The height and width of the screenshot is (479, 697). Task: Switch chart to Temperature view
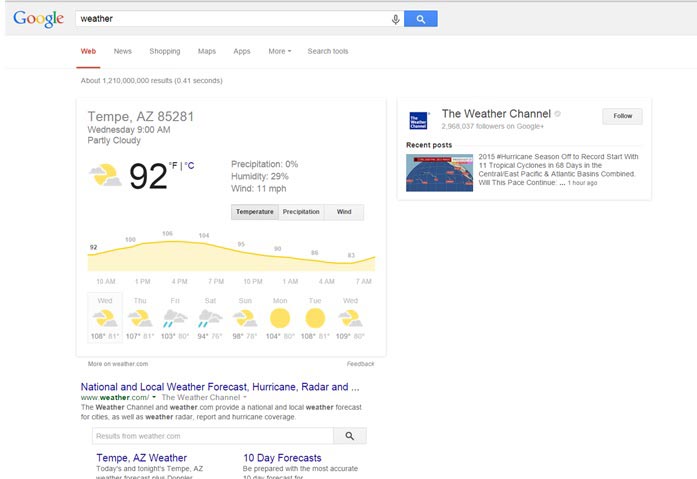click(x=255, y=212)
